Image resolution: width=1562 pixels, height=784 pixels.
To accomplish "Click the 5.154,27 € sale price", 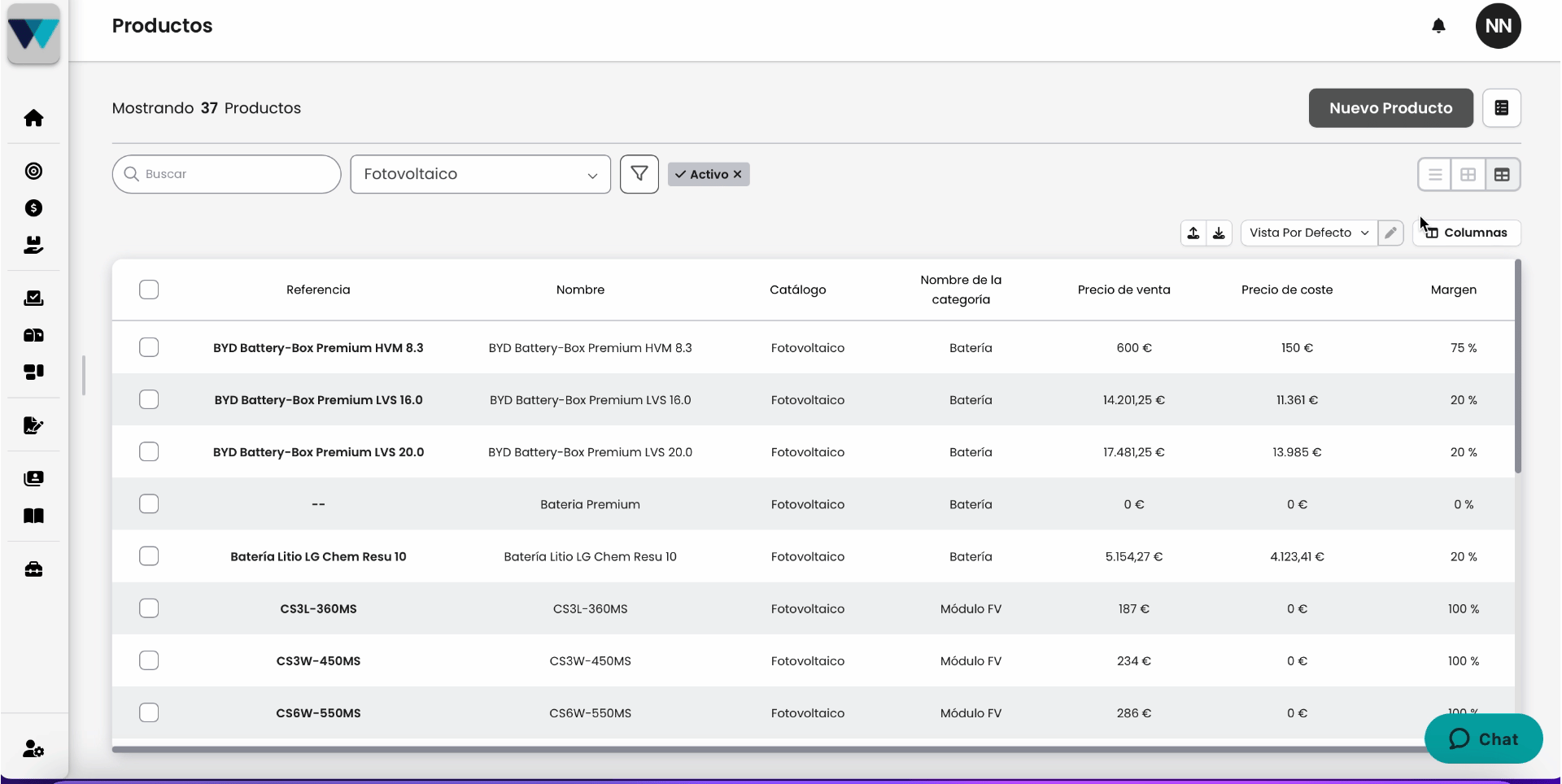I will click(x=1133, y=556).
